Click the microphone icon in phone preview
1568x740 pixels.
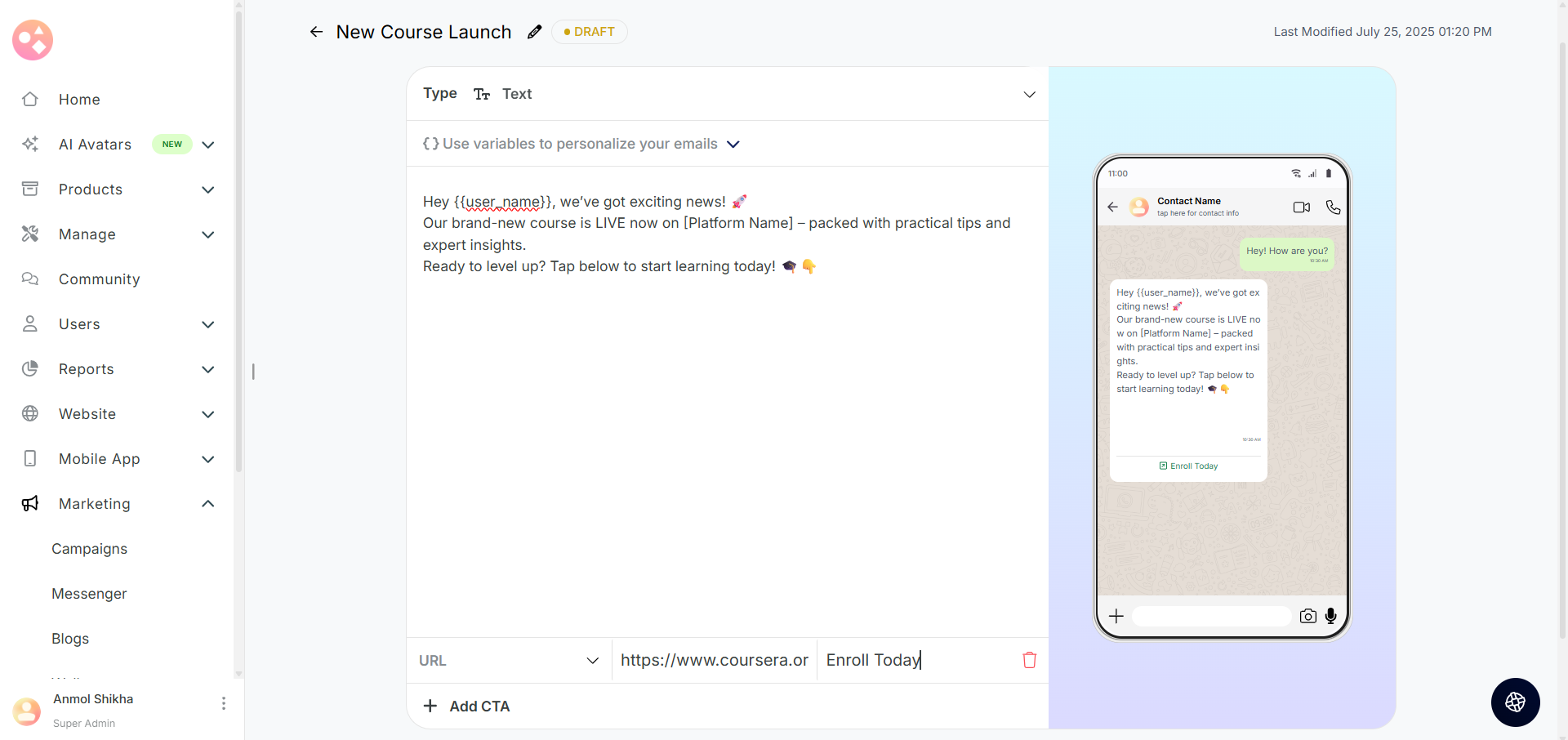[x=1330, y=616]
